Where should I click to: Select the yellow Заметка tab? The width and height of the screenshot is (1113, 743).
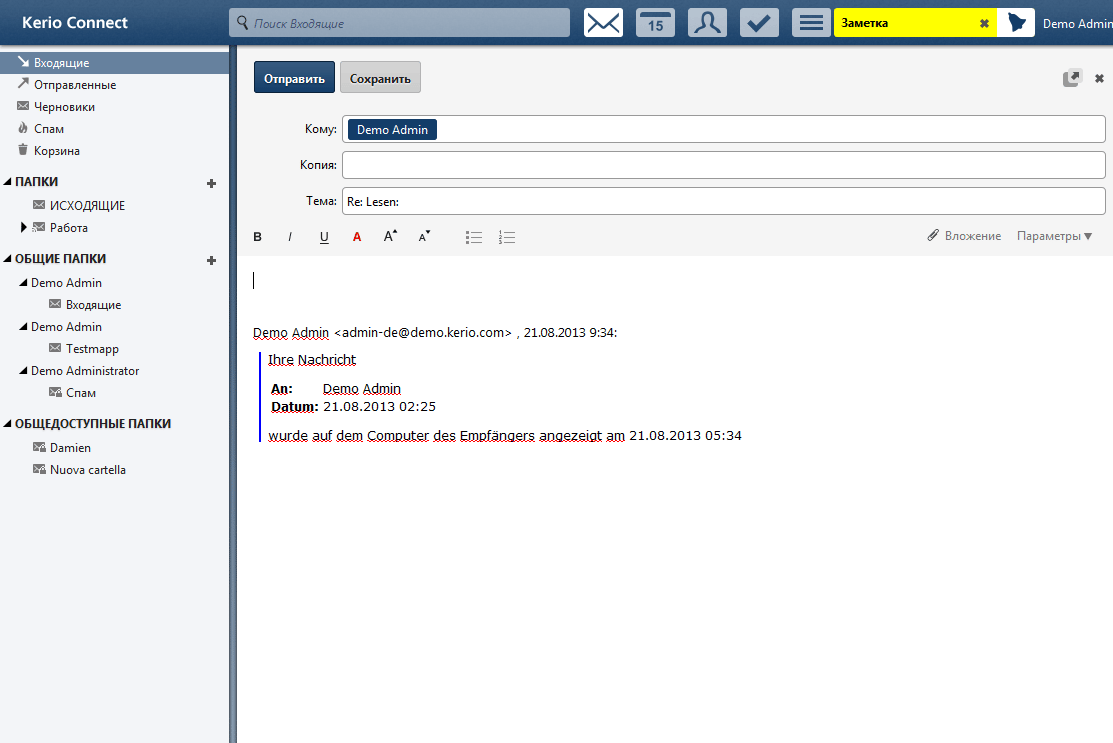915,23
